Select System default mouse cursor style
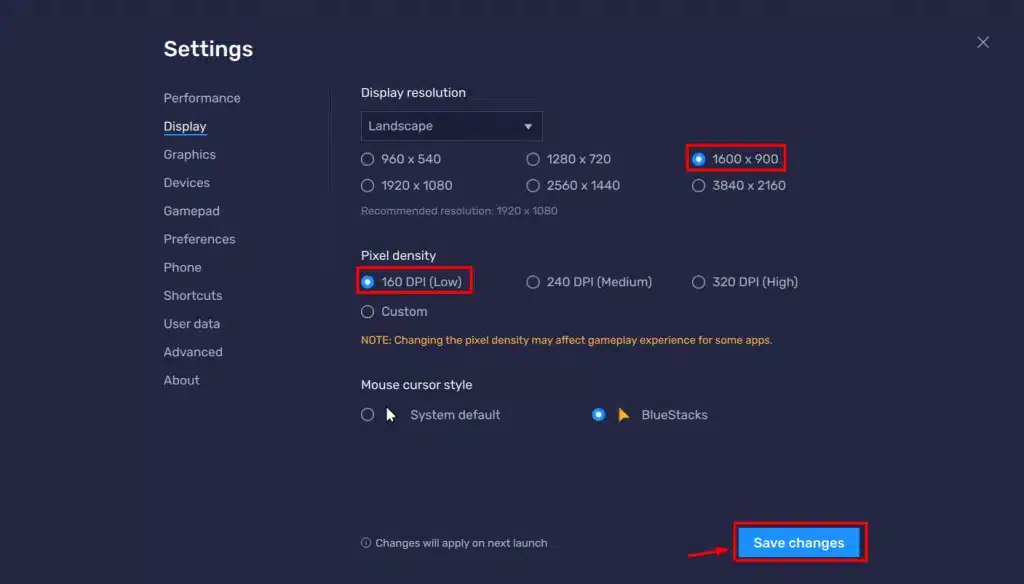1024x584 pixels. point(430,415)
